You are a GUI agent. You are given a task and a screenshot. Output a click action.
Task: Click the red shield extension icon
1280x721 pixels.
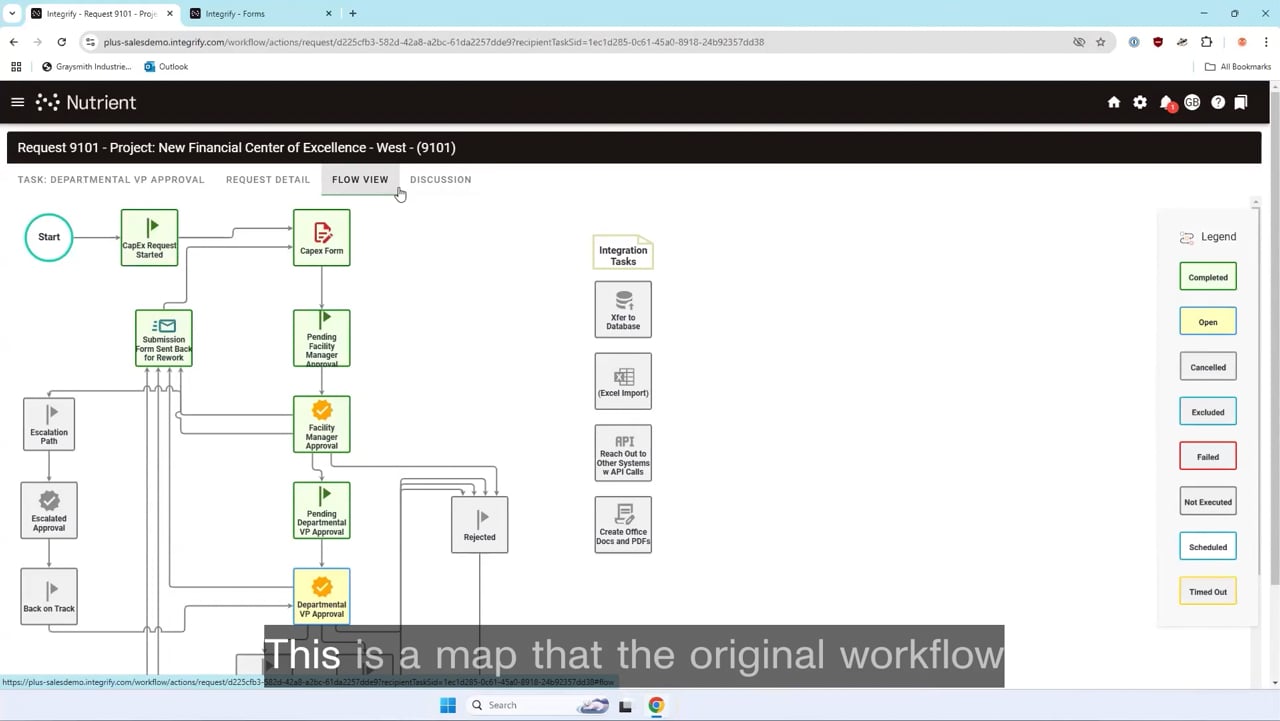(x=1158, y=42)
